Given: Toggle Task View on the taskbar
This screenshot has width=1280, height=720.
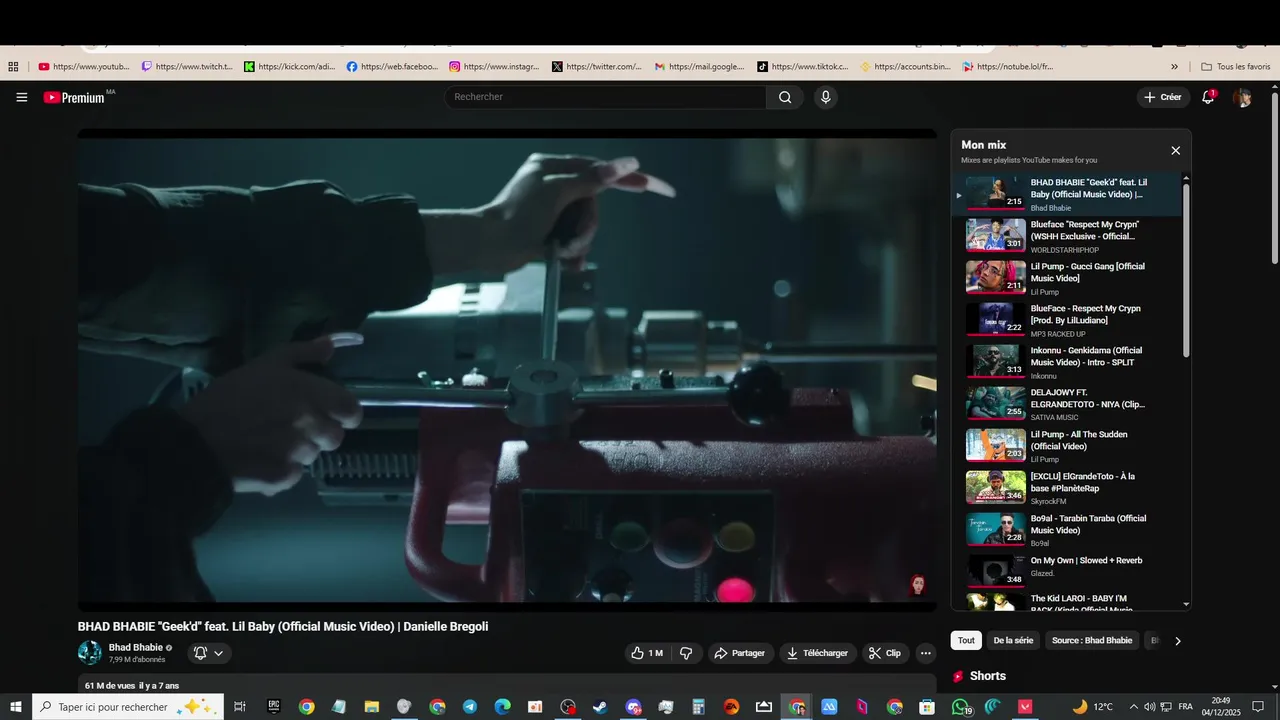Looking at the screenshot, I should click(x=240, y=707).
